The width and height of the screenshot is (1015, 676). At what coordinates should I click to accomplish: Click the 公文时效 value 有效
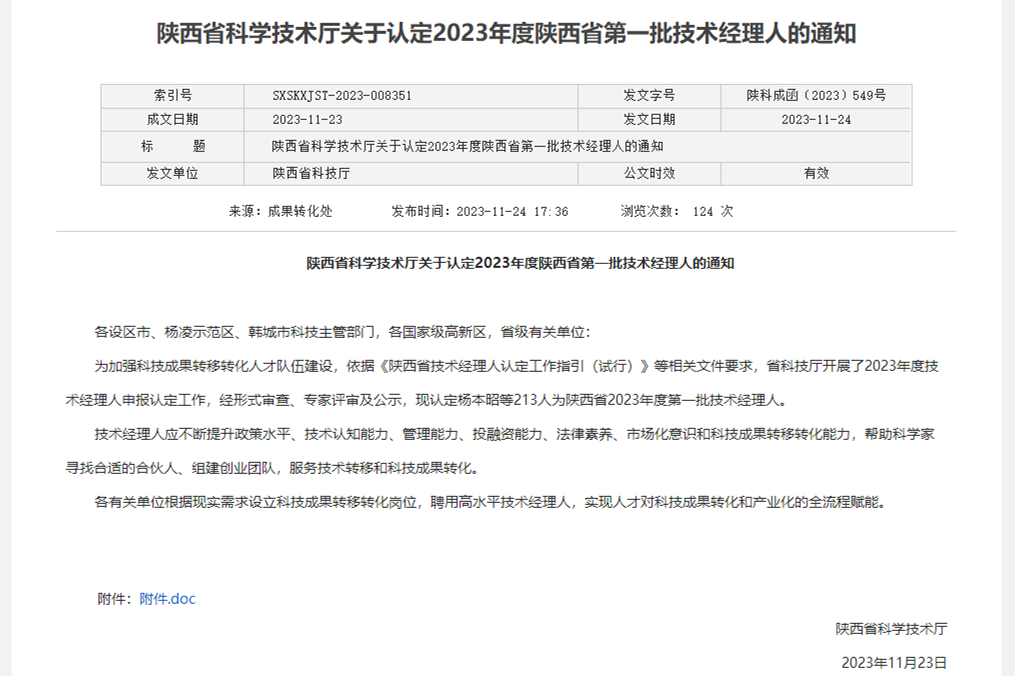[x=816, y=173]
